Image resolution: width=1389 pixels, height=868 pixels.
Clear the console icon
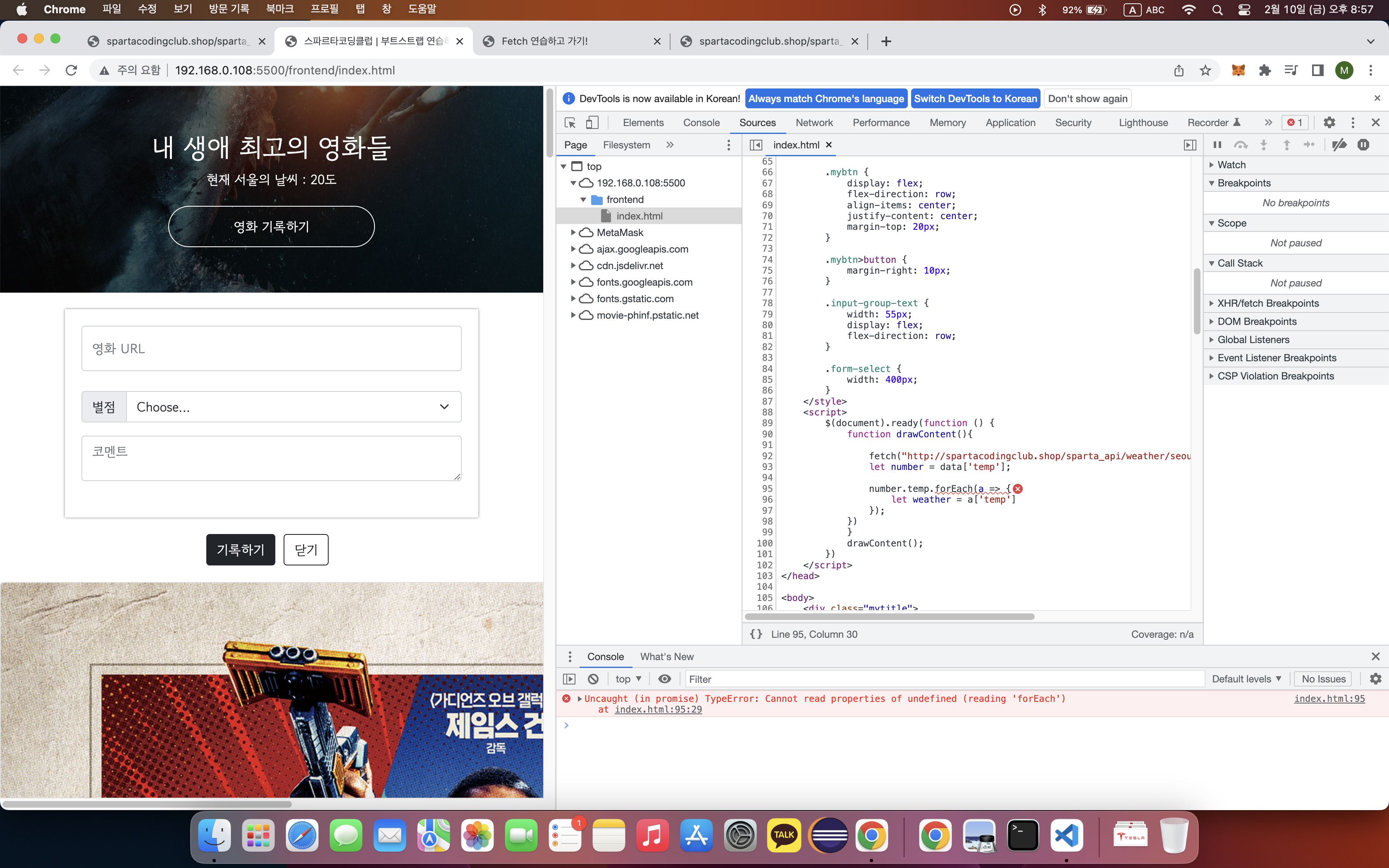point(593,679)
